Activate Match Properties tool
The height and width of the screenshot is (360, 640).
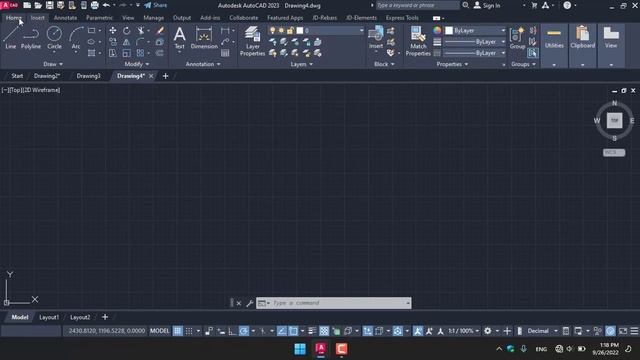(418, 41)
